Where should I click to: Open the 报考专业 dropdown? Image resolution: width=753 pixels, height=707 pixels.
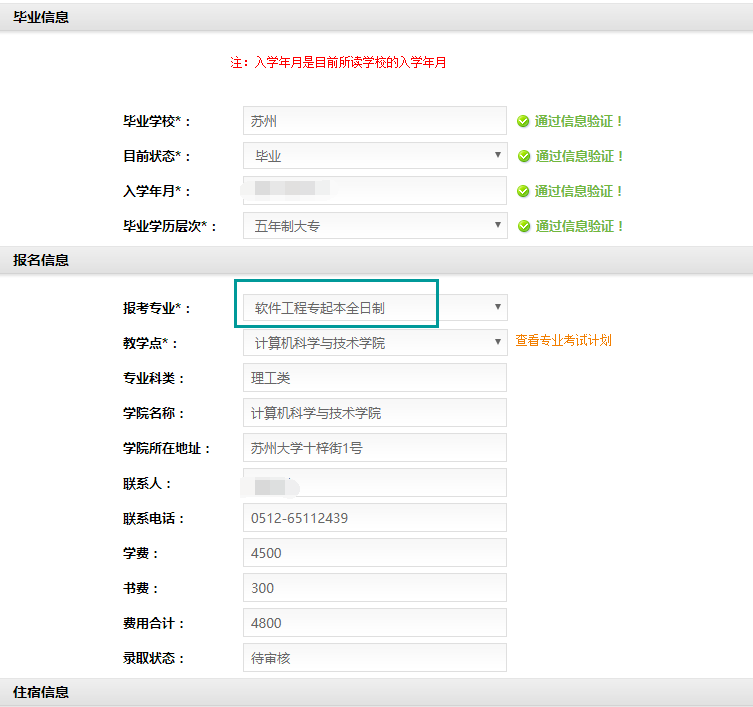pyautogui.click(x=374, y=308)
